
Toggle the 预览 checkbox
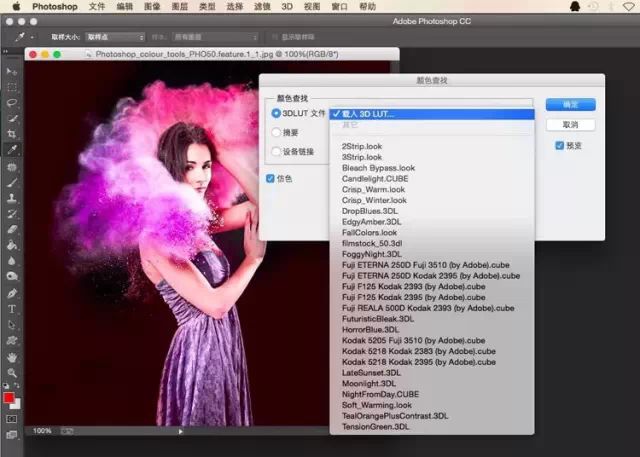click(560, 145)
